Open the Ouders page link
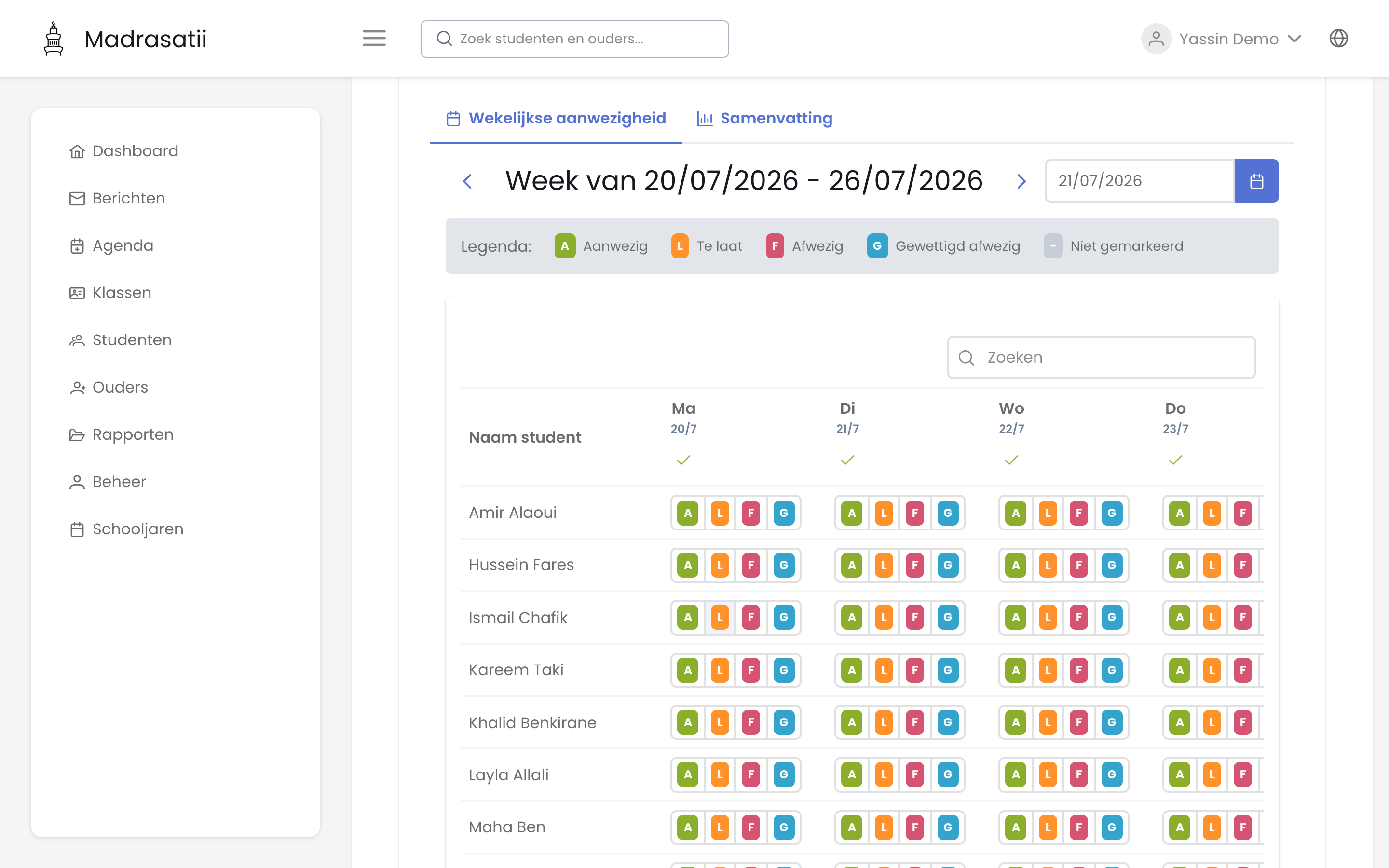 coord(120,388)
